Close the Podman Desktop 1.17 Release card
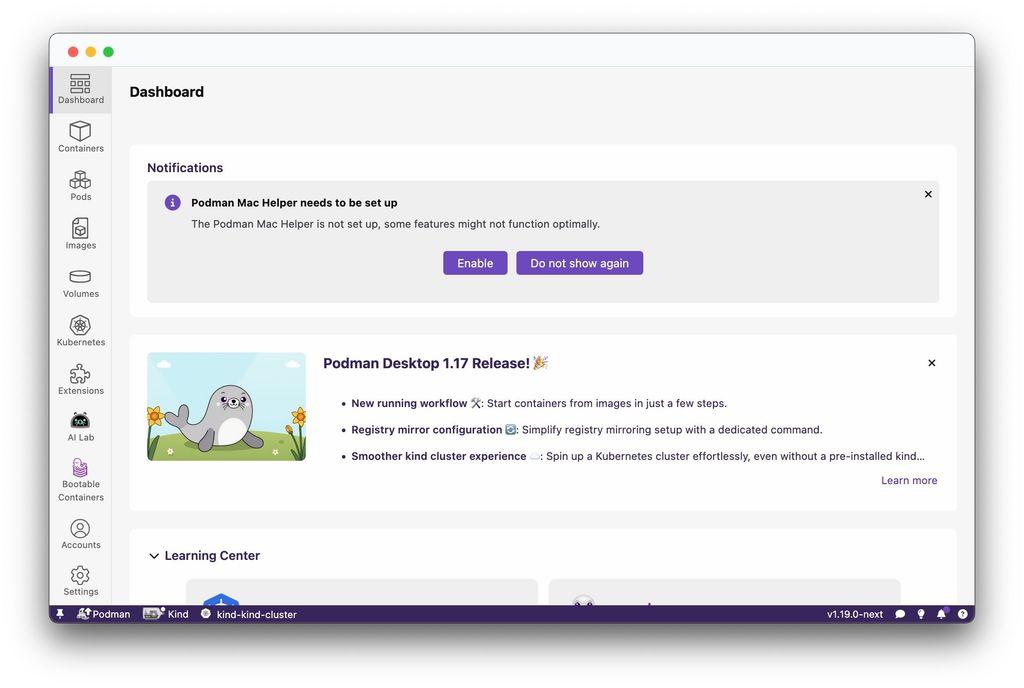This screenshot has height=688, width=1024. [932, 363]
